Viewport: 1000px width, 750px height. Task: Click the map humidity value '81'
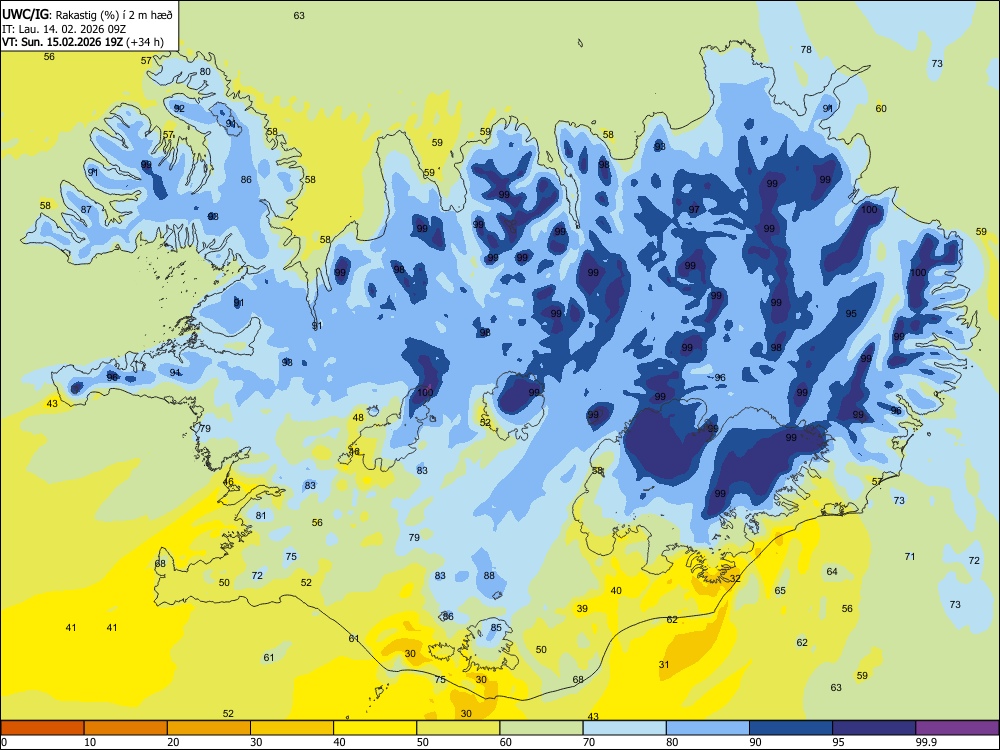[x=261, y=515]
